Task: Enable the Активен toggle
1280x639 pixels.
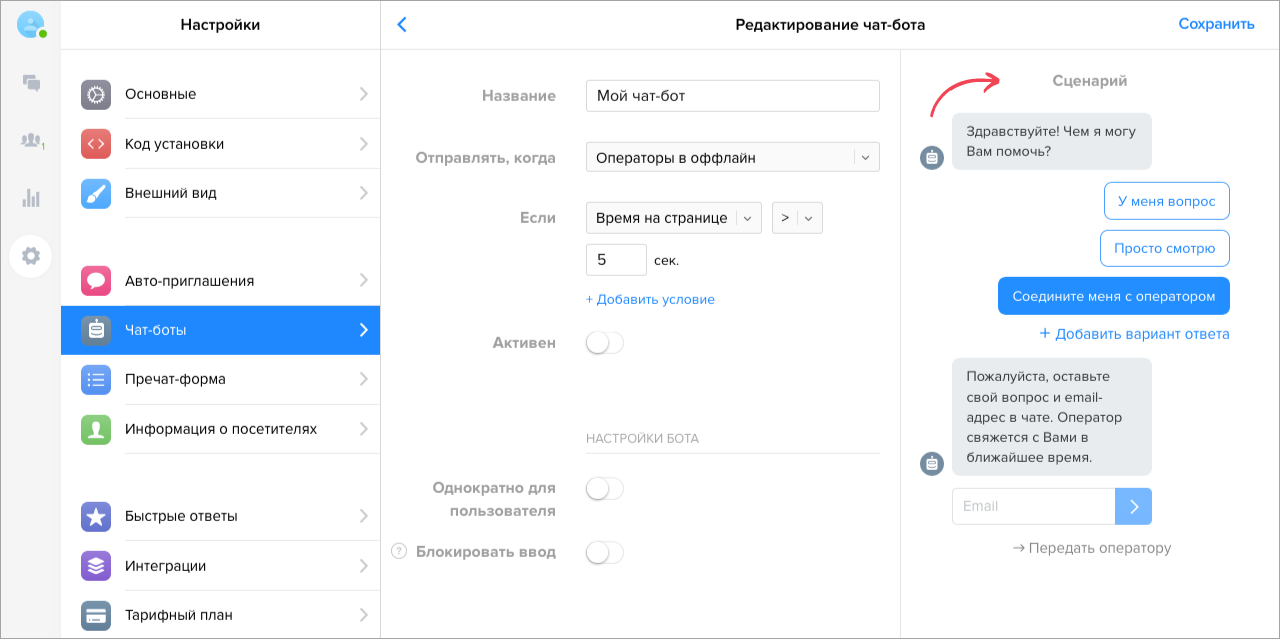Action: (x=604, y=342)
